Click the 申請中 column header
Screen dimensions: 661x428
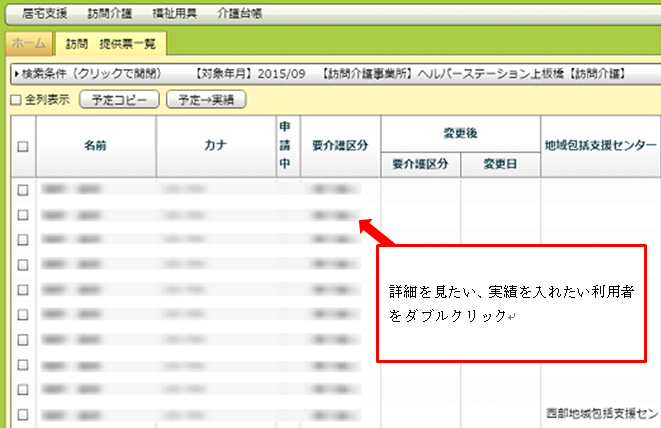coord(285,146)
